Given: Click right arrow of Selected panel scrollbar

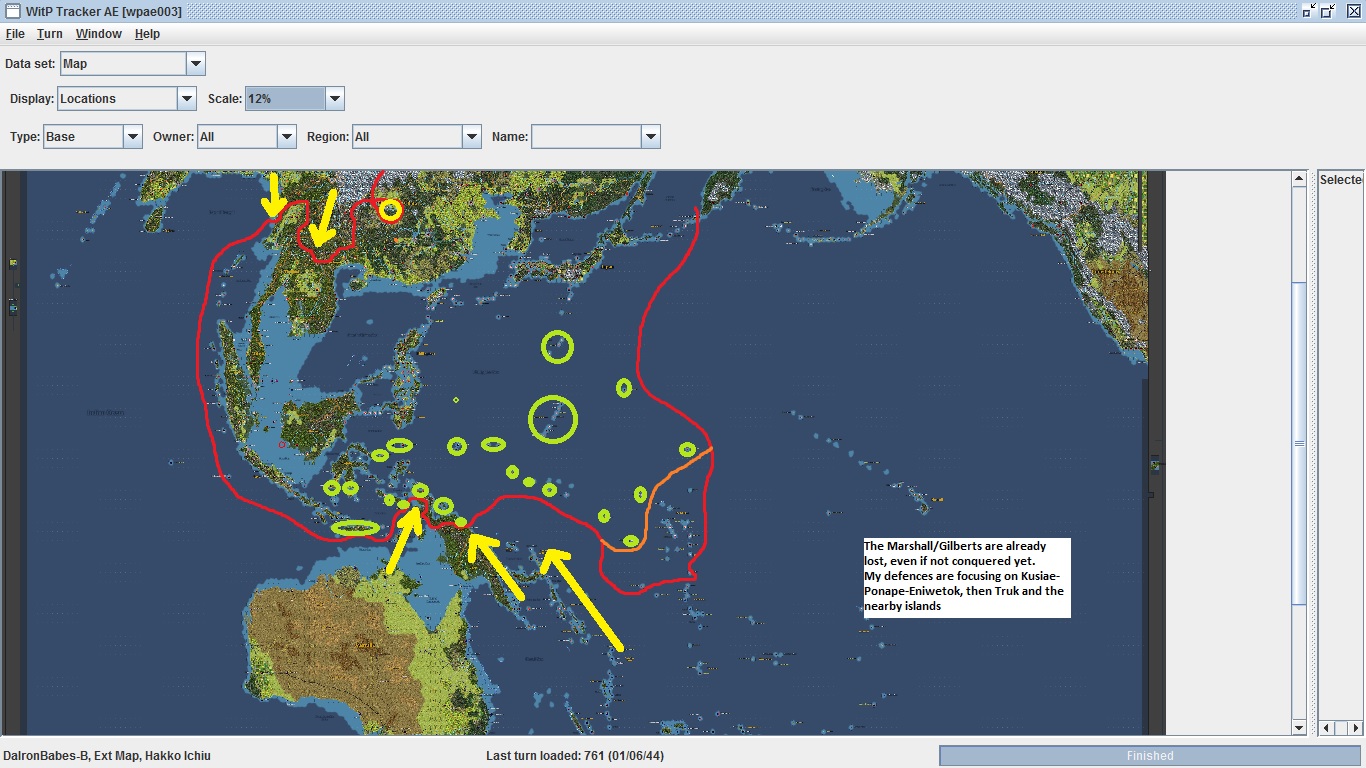Looking at the screenshot, I should 1357,728.
